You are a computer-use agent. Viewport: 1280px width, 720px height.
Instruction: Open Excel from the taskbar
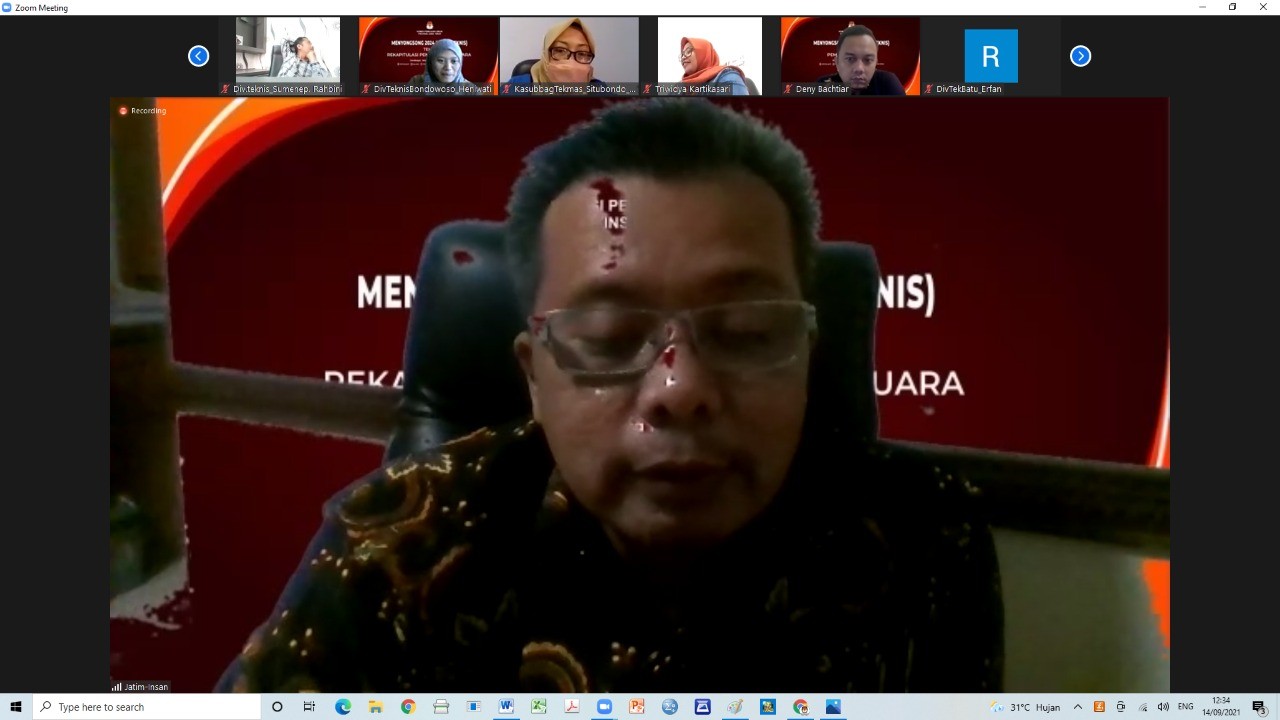538,707
